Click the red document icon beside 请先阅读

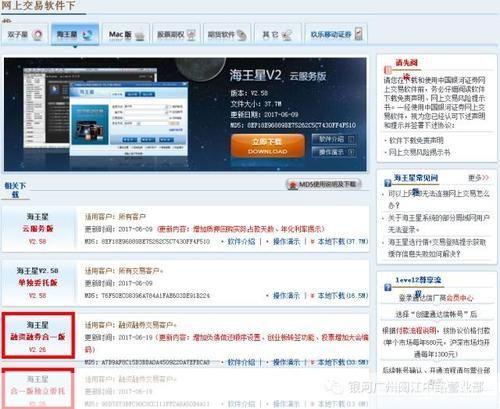click(x=387, y=70)
